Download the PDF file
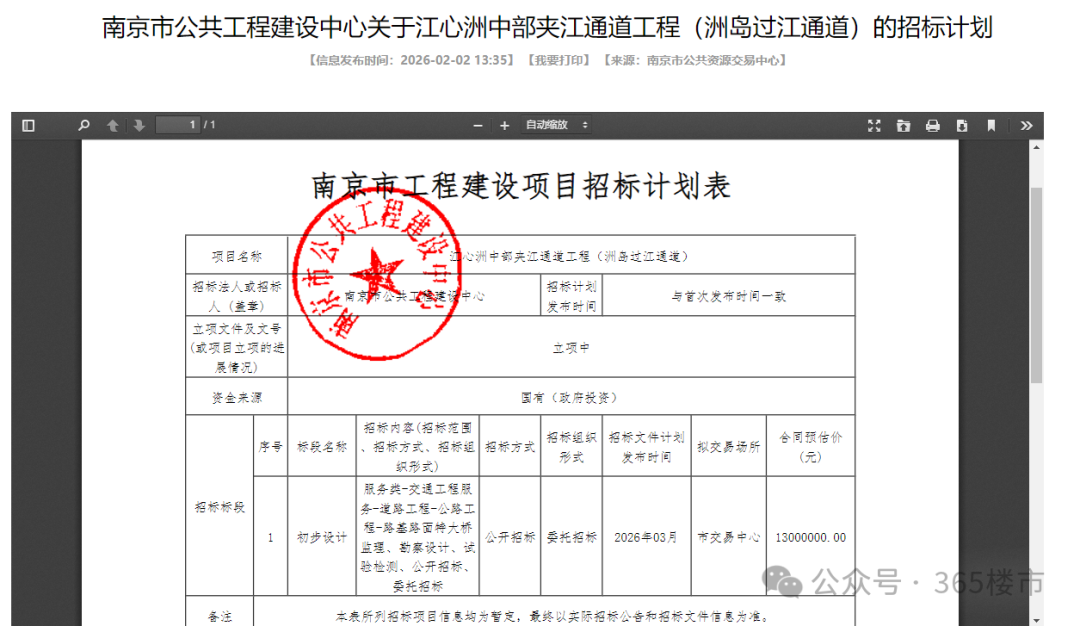Viewport: 1080px width, 626px height. 962,125
